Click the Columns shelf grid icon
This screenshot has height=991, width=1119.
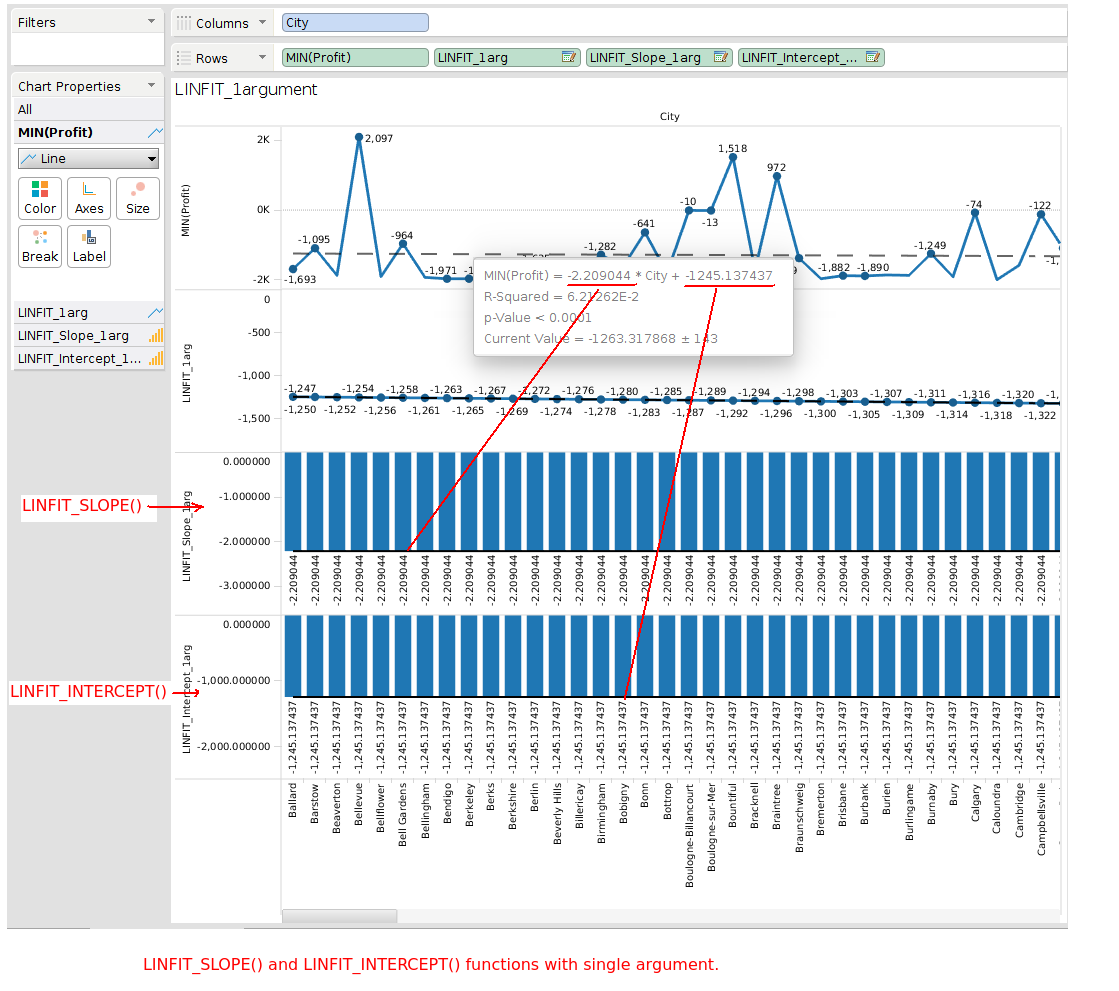tap(184, 23)
